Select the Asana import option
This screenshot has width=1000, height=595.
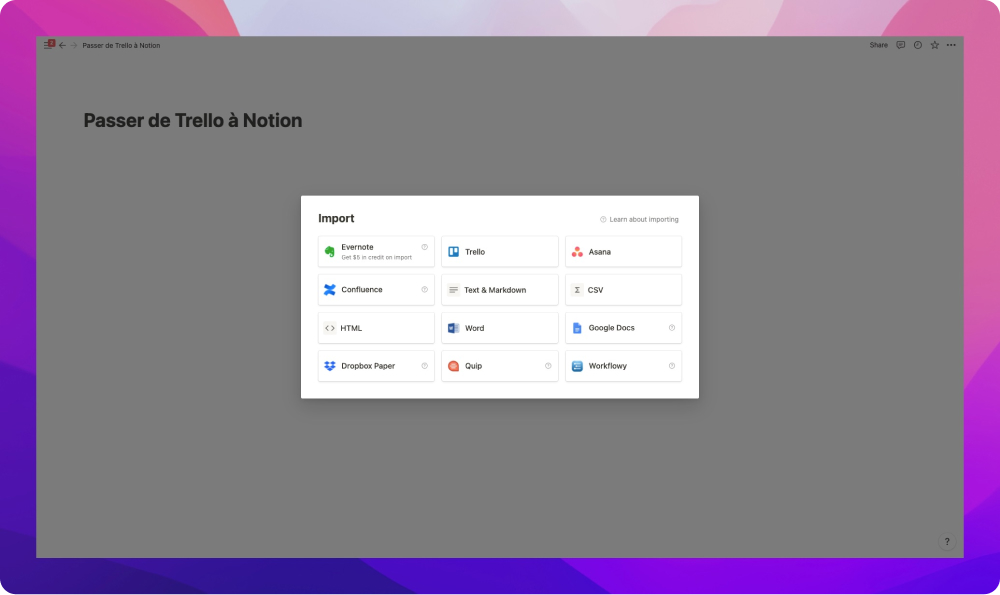pos(623,251)
